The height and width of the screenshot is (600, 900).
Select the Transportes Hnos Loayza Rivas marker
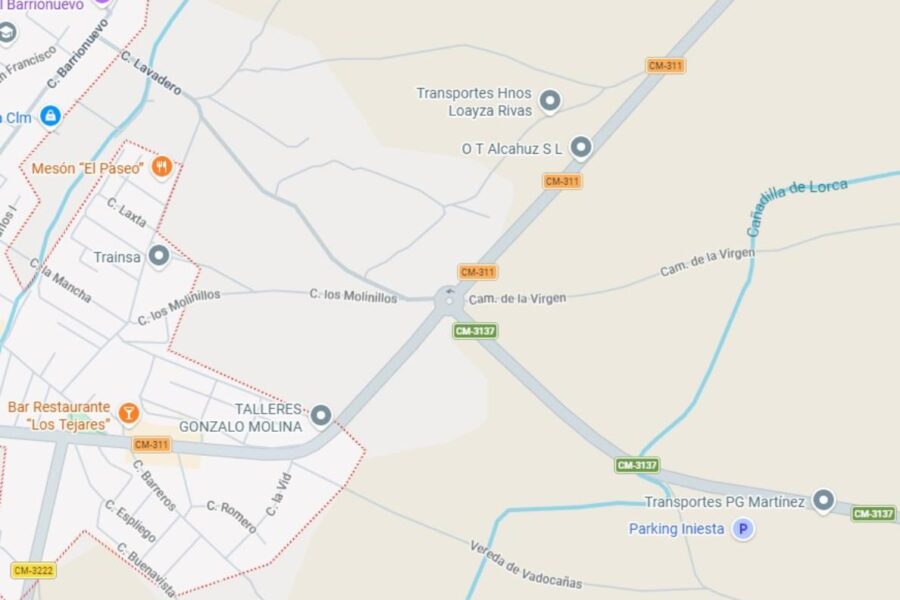(x=550, y=101)
